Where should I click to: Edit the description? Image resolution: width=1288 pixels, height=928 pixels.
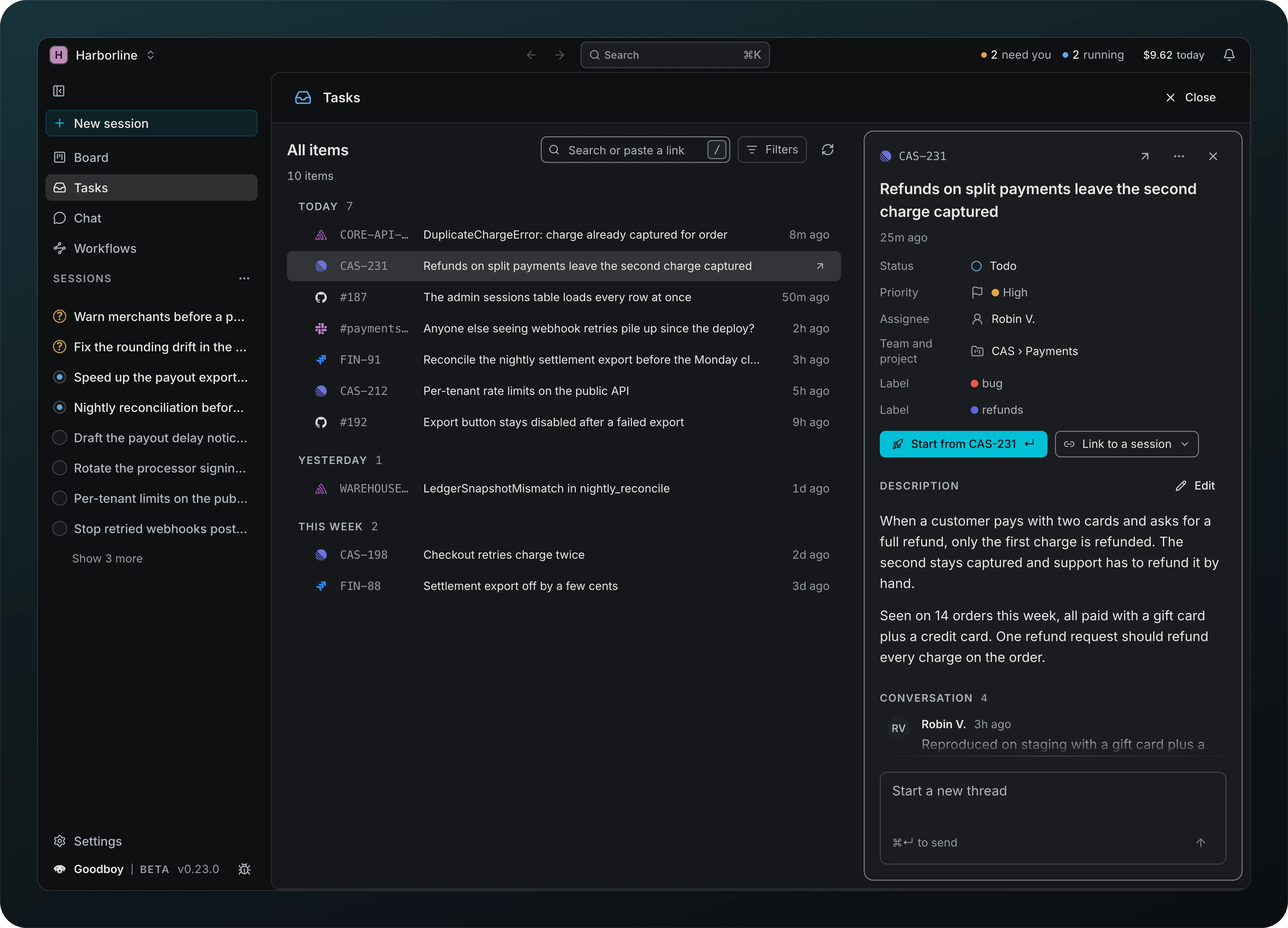[1196, 485]
